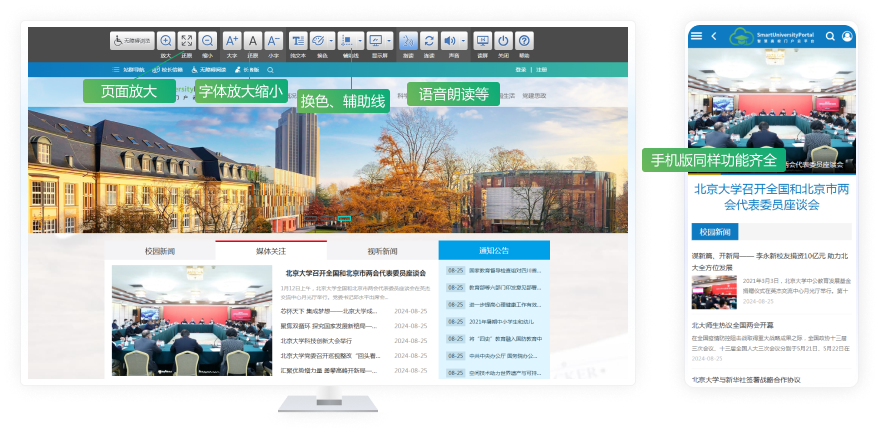Click the page zoom-in magnifier icon
879x433 pixels.
pos(166,41)
